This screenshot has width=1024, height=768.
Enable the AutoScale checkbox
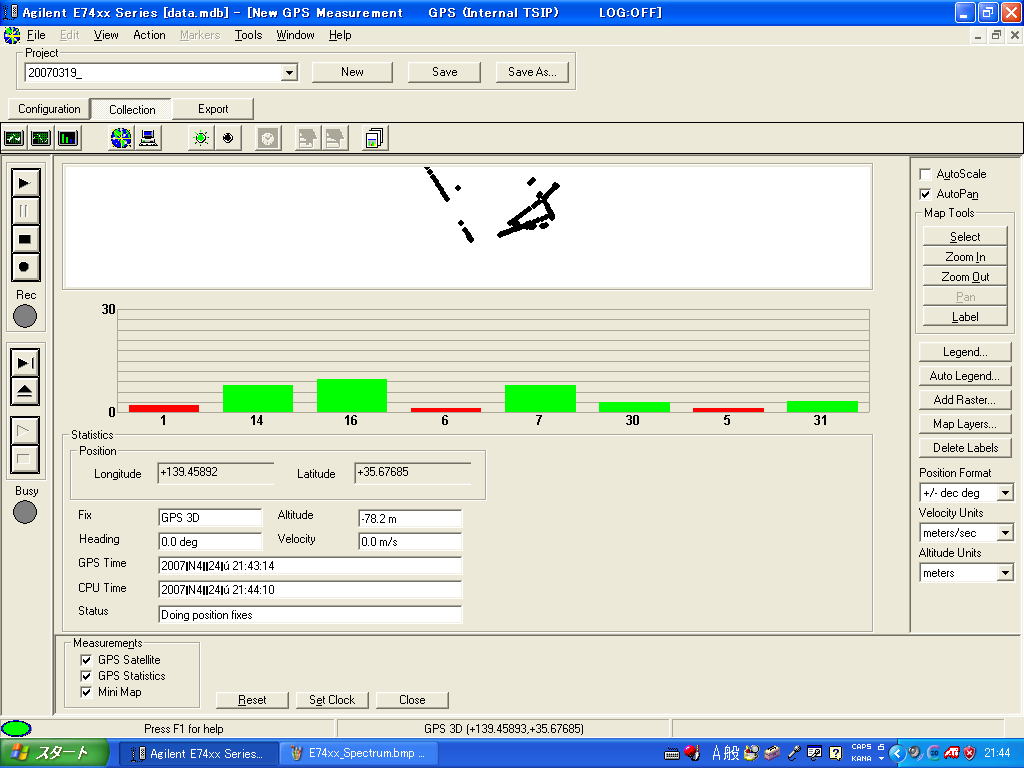click(925, 174)
